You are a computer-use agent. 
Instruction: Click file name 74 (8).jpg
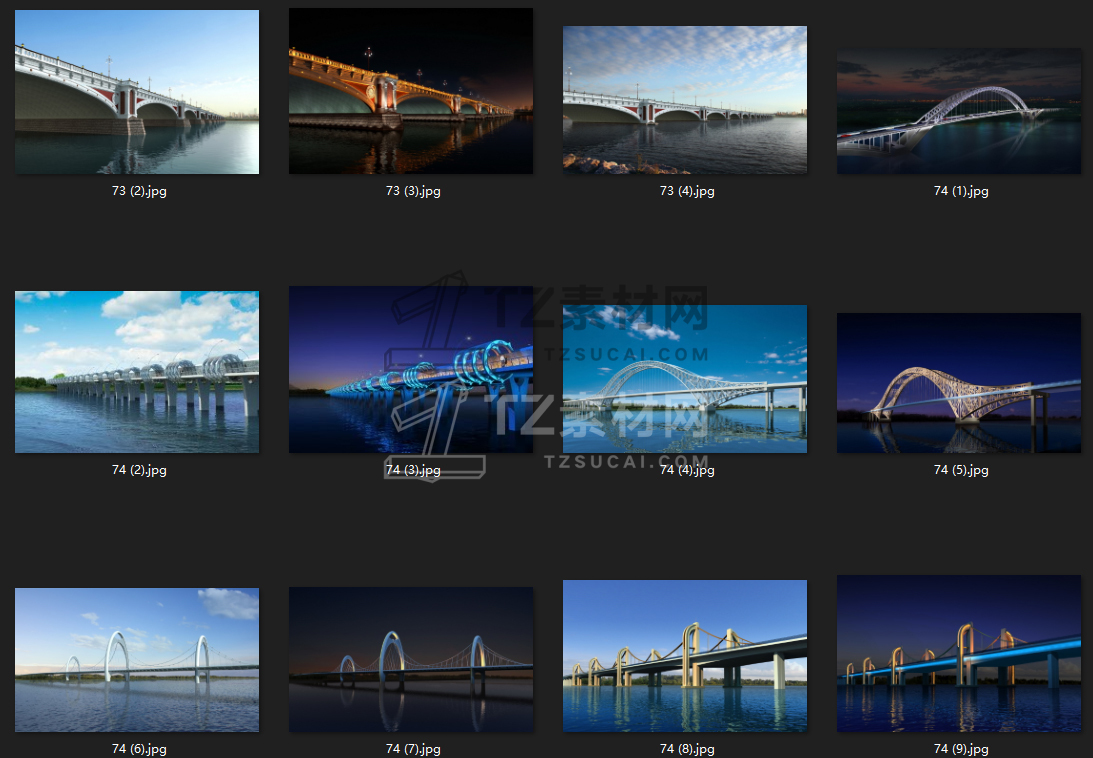coord(687,749)
